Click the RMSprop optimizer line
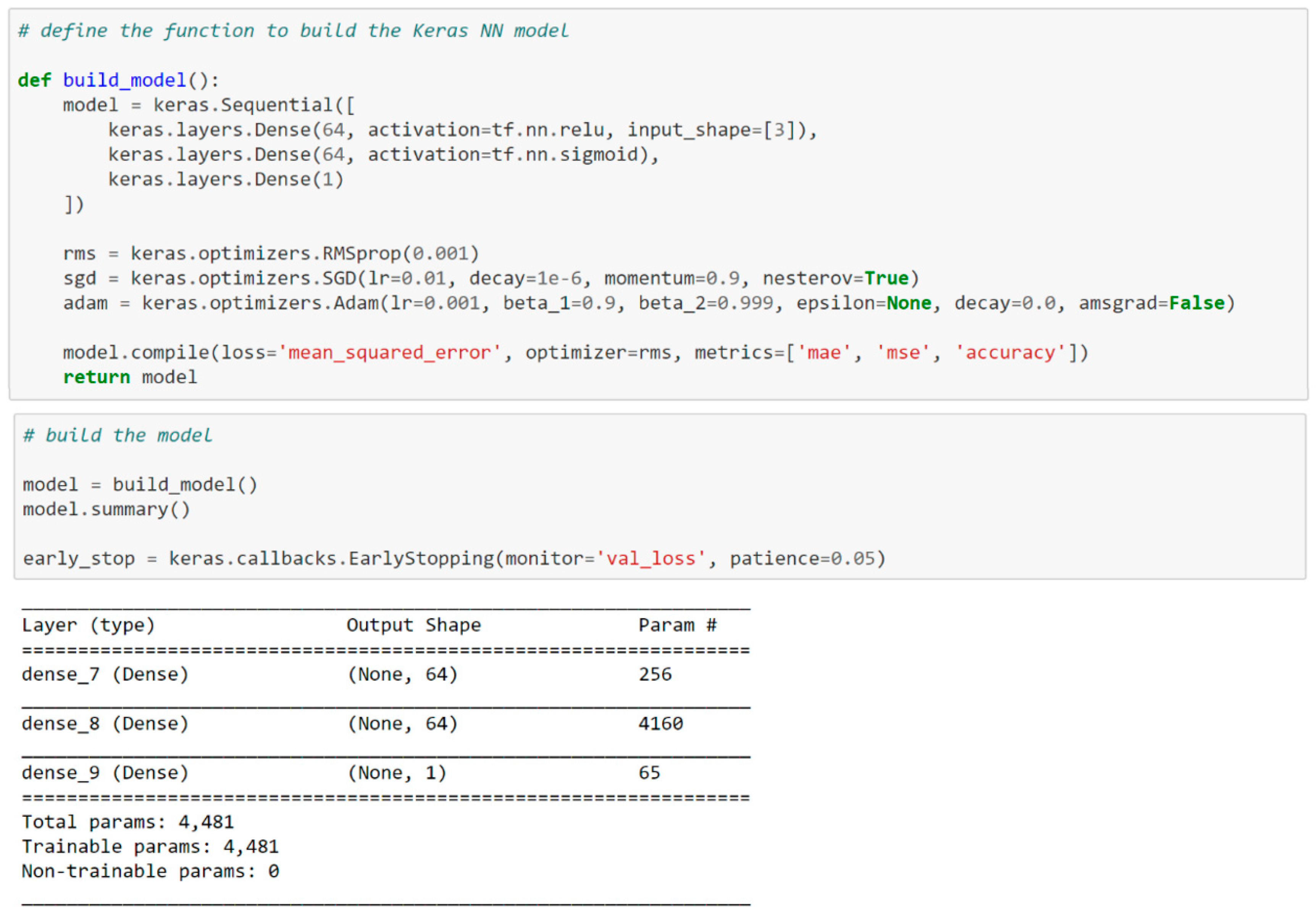 (x=271, y=253)
